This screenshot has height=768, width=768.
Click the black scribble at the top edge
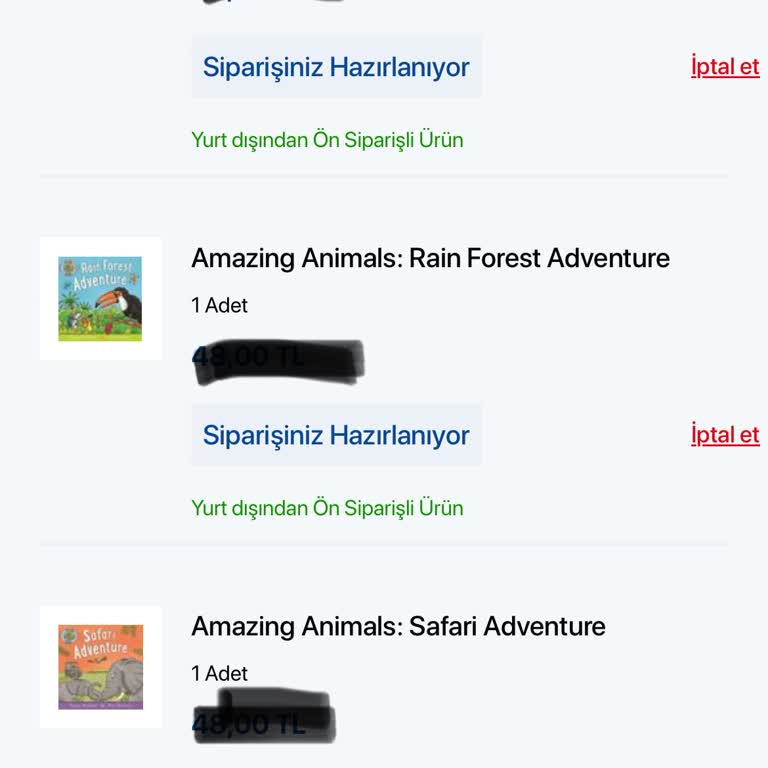point(272,2)
